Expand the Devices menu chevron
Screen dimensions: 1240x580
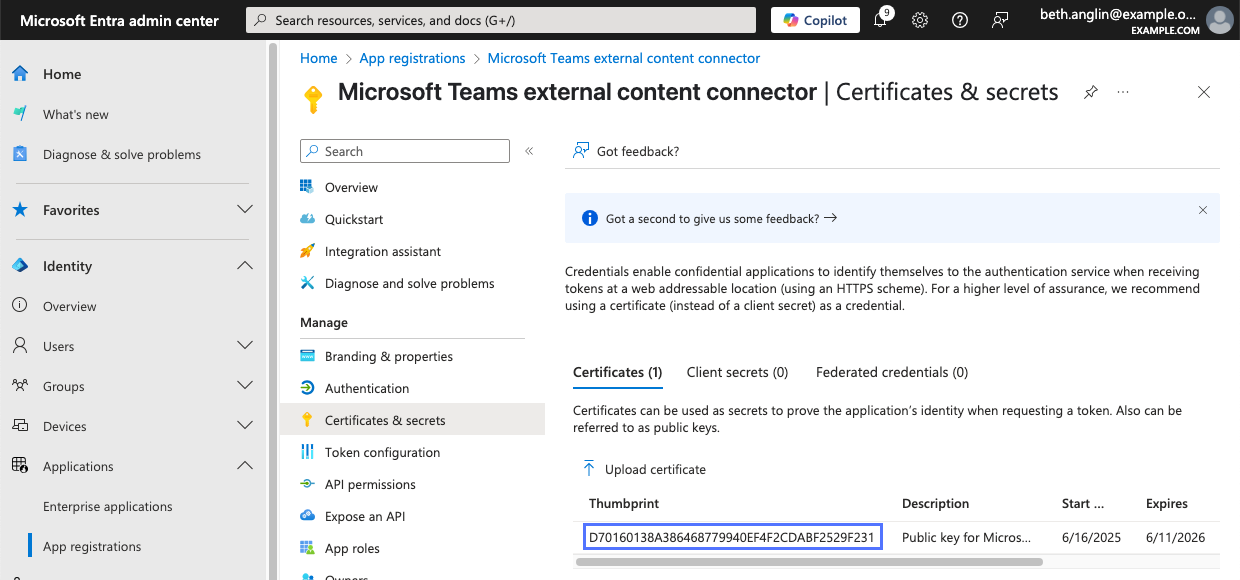coord(244,426)
